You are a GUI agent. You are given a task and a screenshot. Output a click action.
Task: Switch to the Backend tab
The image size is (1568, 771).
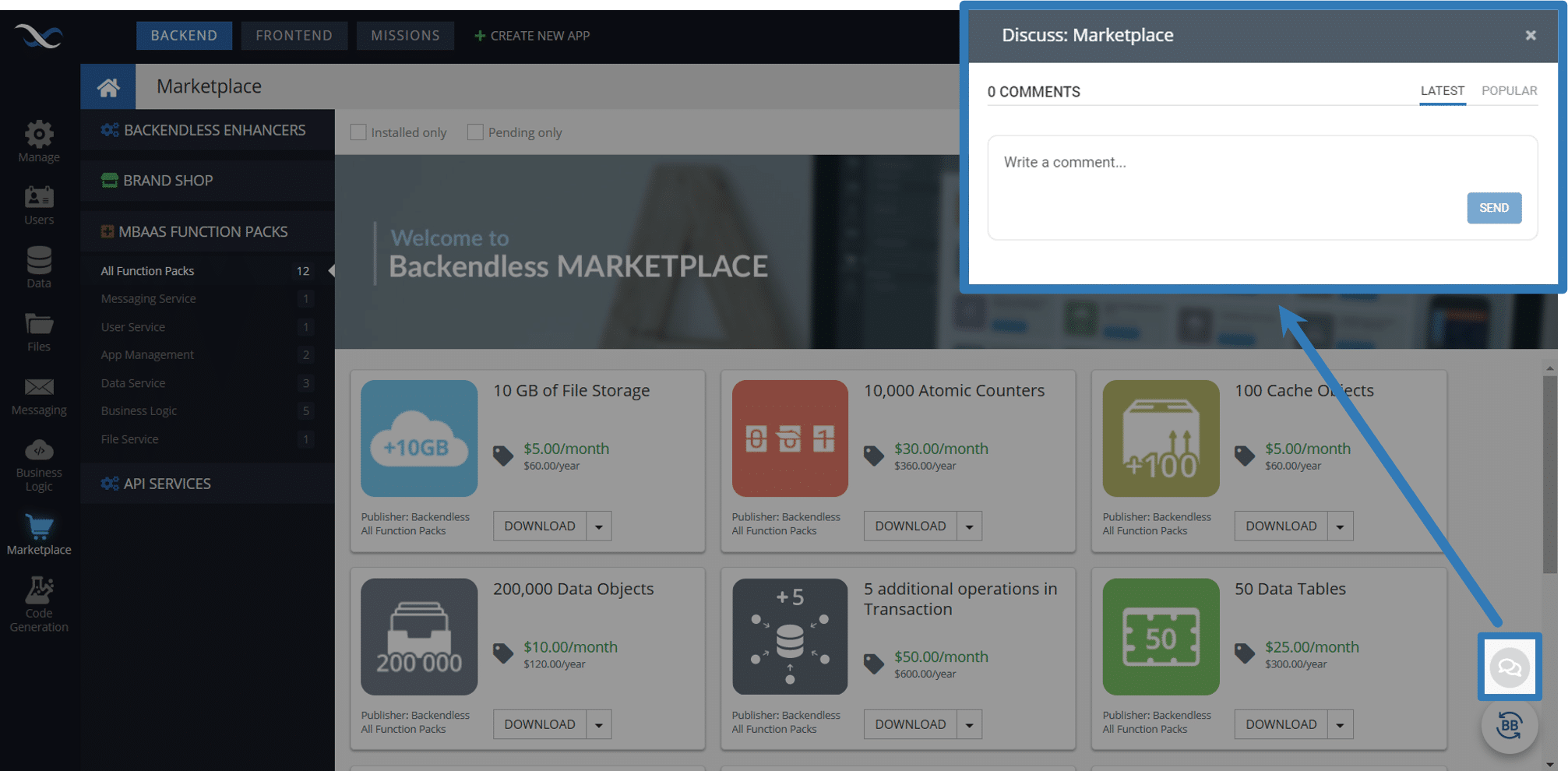click(184, 36)
